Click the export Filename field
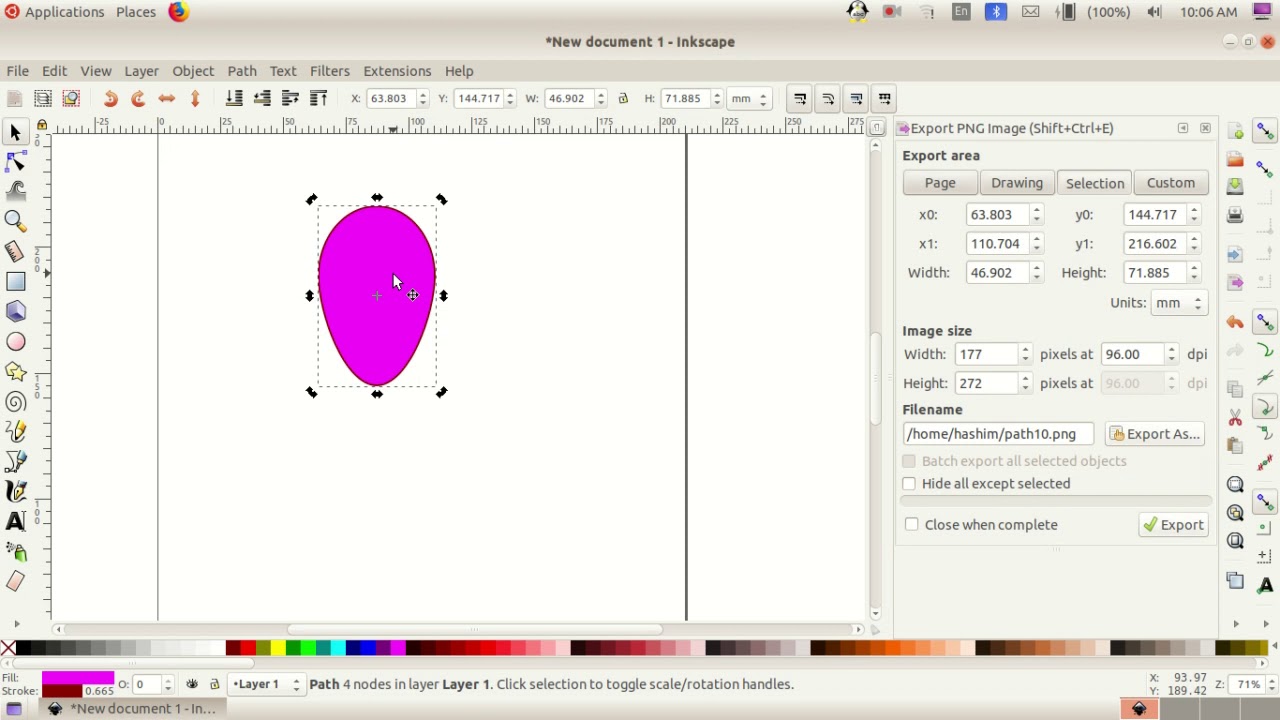 click(998, 434)
